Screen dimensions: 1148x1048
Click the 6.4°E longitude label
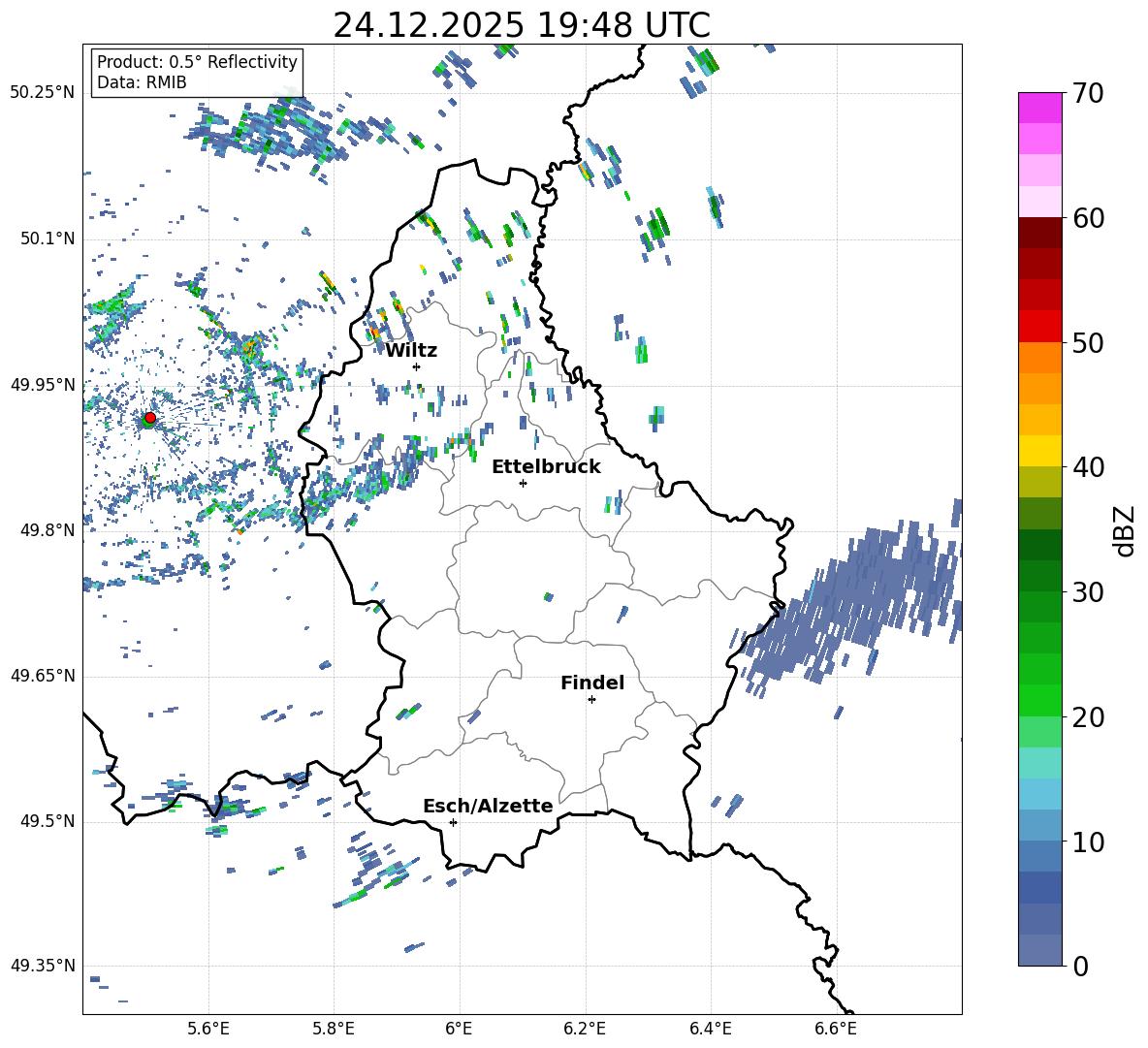(x=710, y=1029)
